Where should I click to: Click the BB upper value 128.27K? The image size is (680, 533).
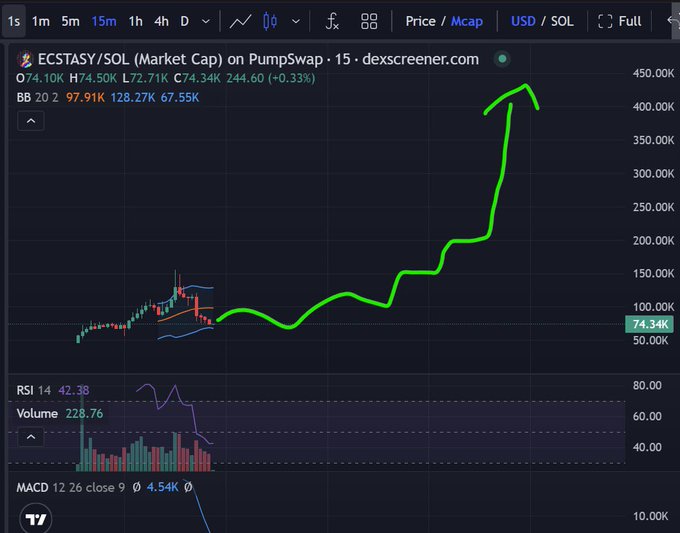click(x=133, y=97)
